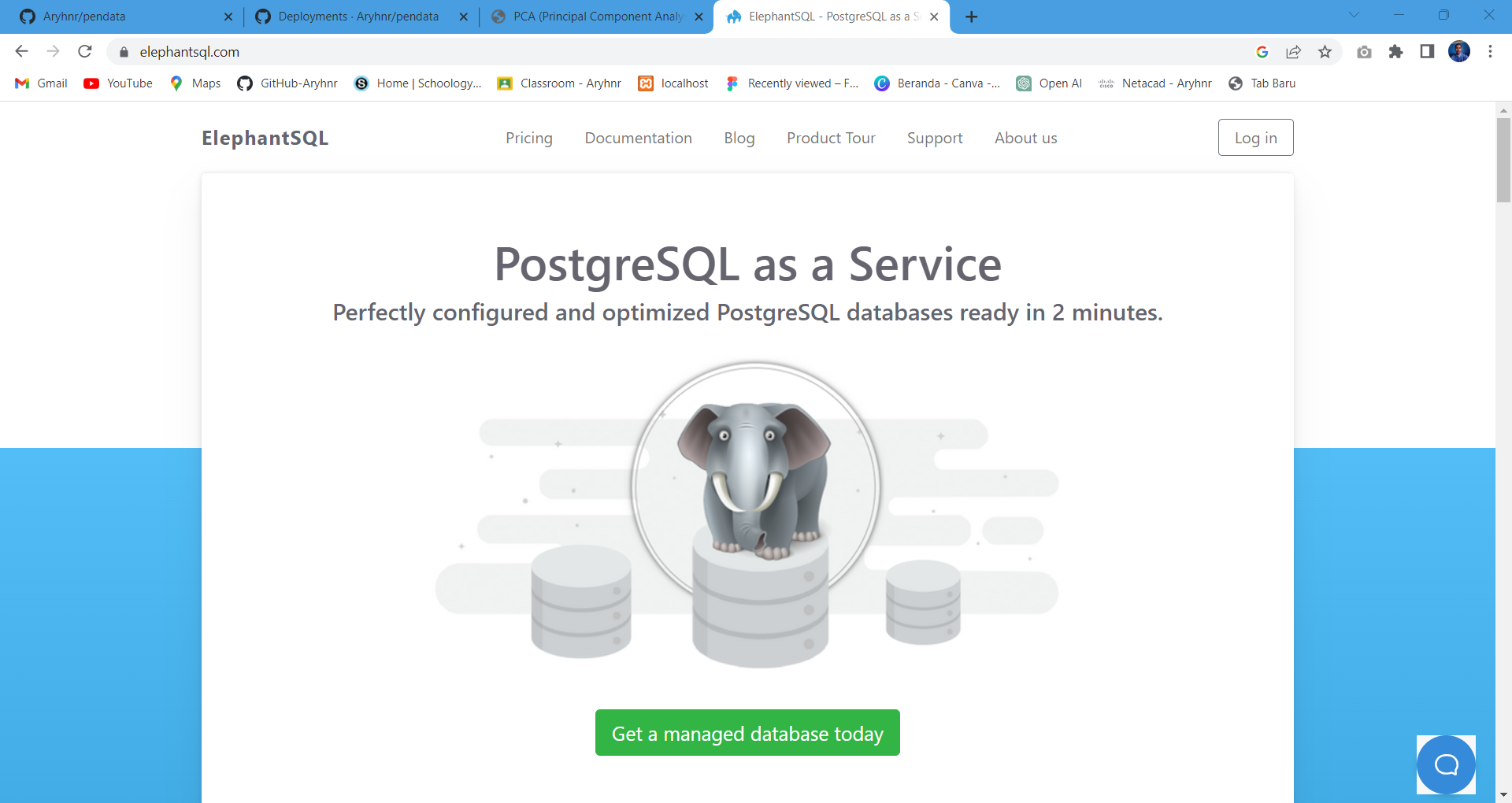Click the address bar URL field
The height and width of the screenshot is (803, 1512).
click(x=630, y=52)
